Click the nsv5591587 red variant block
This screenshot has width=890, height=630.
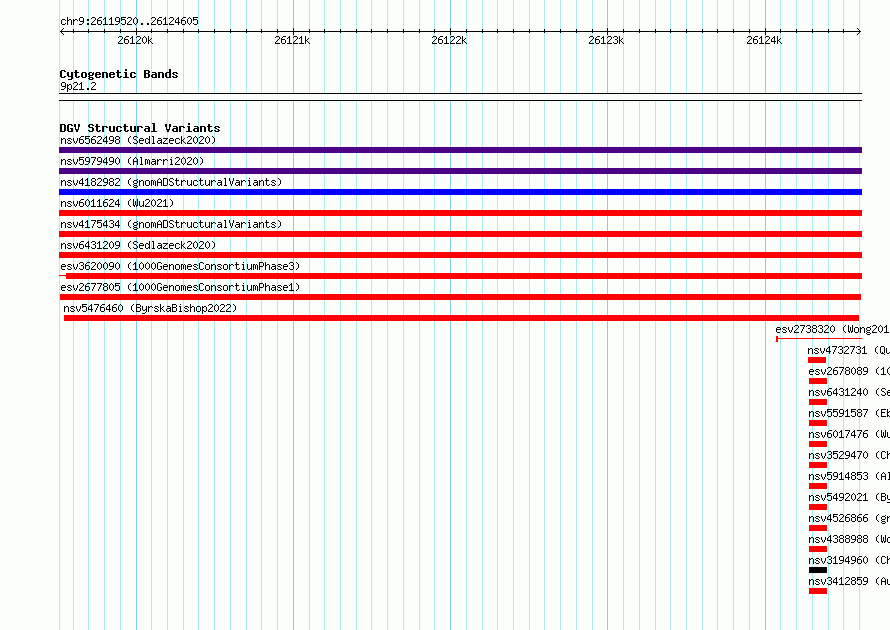(x=818, y=423)
